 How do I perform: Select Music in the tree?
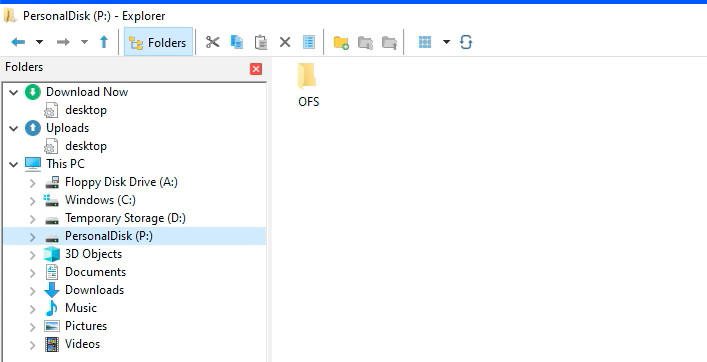click(x=81, y=308)
